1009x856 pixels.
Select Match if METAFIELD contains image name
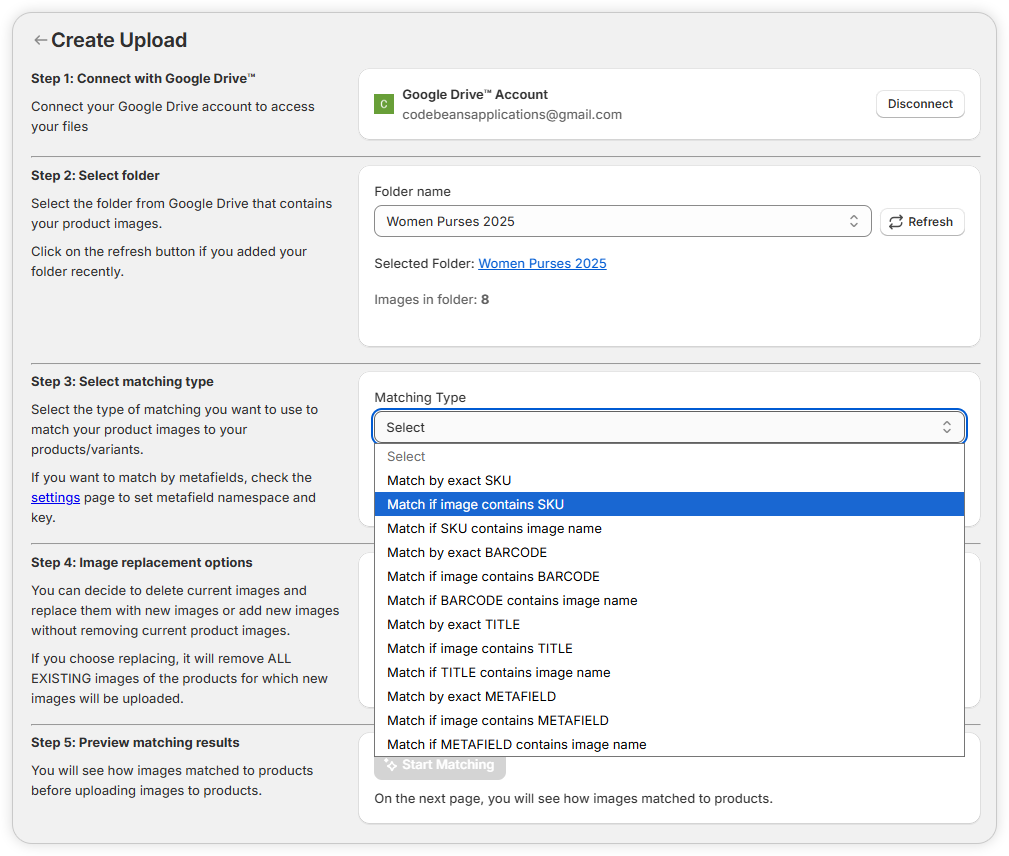point(516,744)
